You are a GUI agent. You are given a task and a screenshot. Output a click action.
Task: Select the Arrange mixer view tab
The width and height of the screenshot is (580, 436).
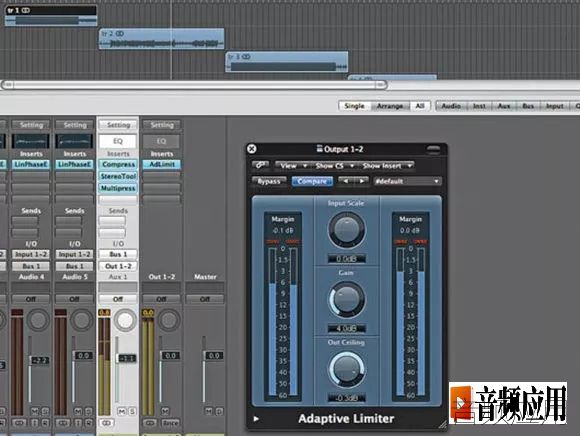(390, 106)
